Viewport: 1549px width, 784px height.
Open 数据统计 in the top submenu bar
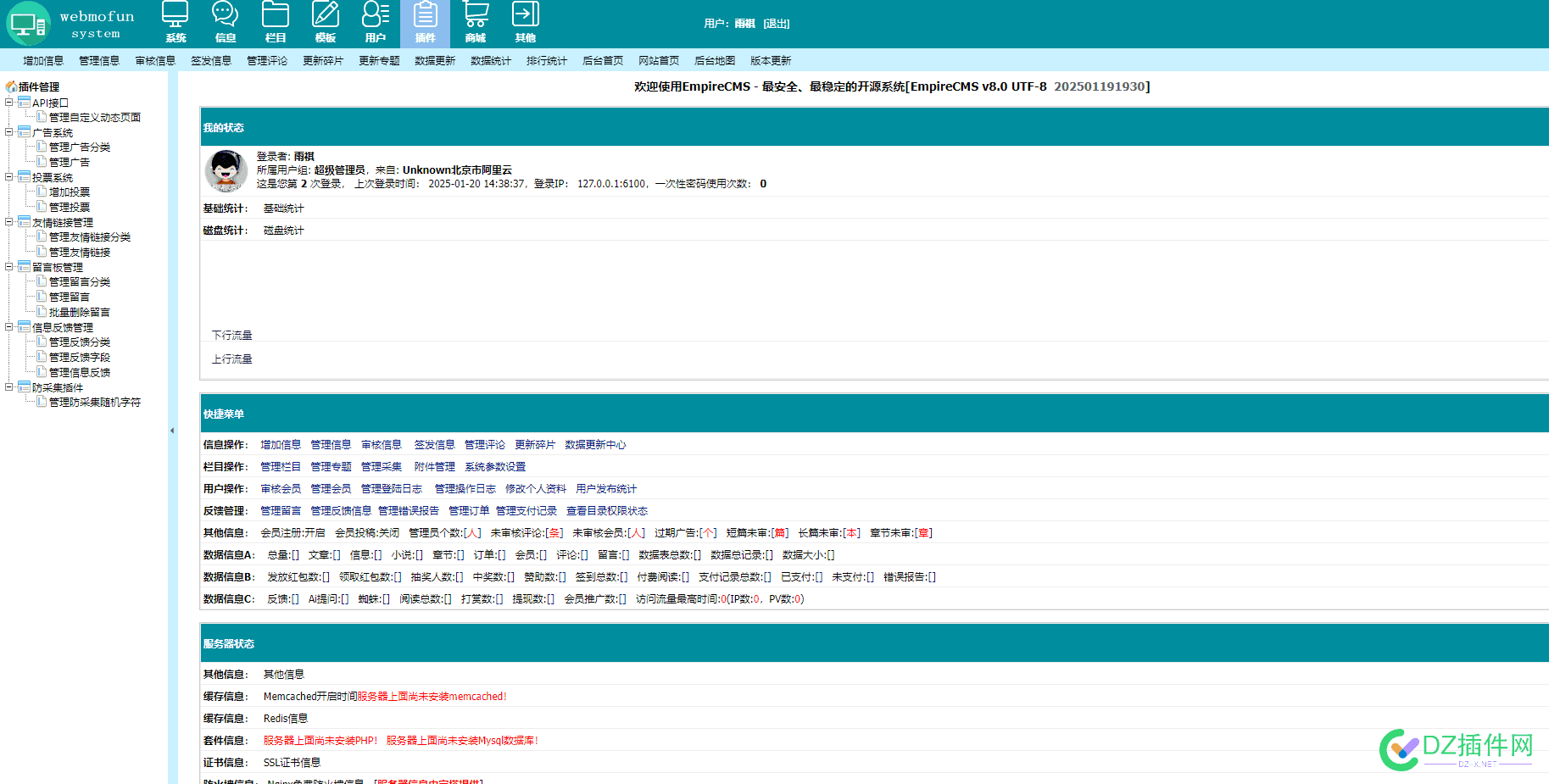[x=491, y=60]
